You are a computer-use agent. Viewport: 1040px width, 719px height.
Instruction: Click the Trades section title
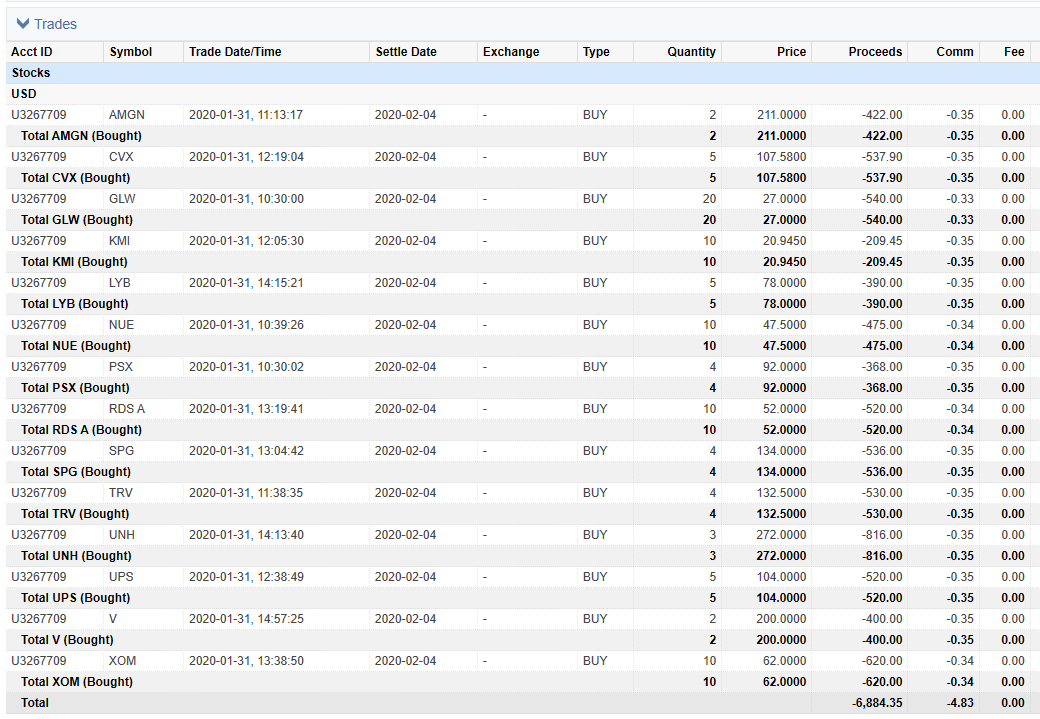tap(56, 24)
